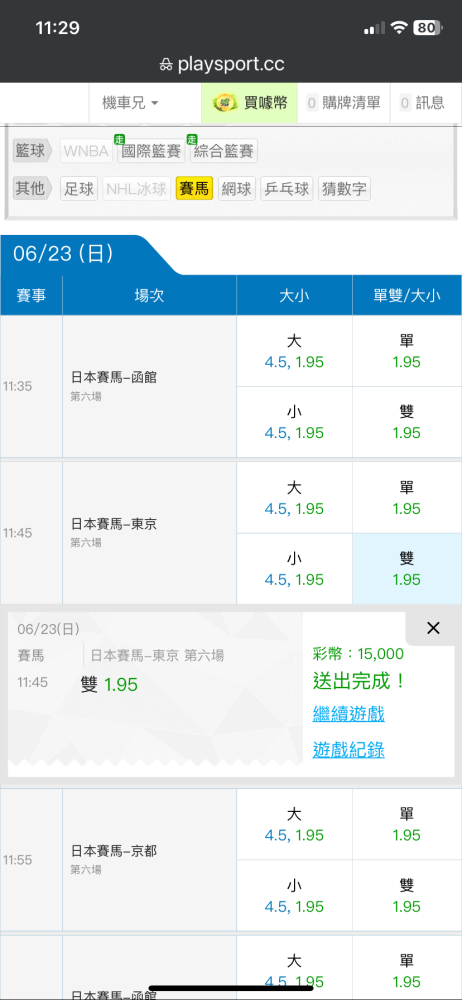The width and height of the screenshot is (462, 1000).
Task: Select the 猜數字 category tag
Action: (x=344, y=189)
